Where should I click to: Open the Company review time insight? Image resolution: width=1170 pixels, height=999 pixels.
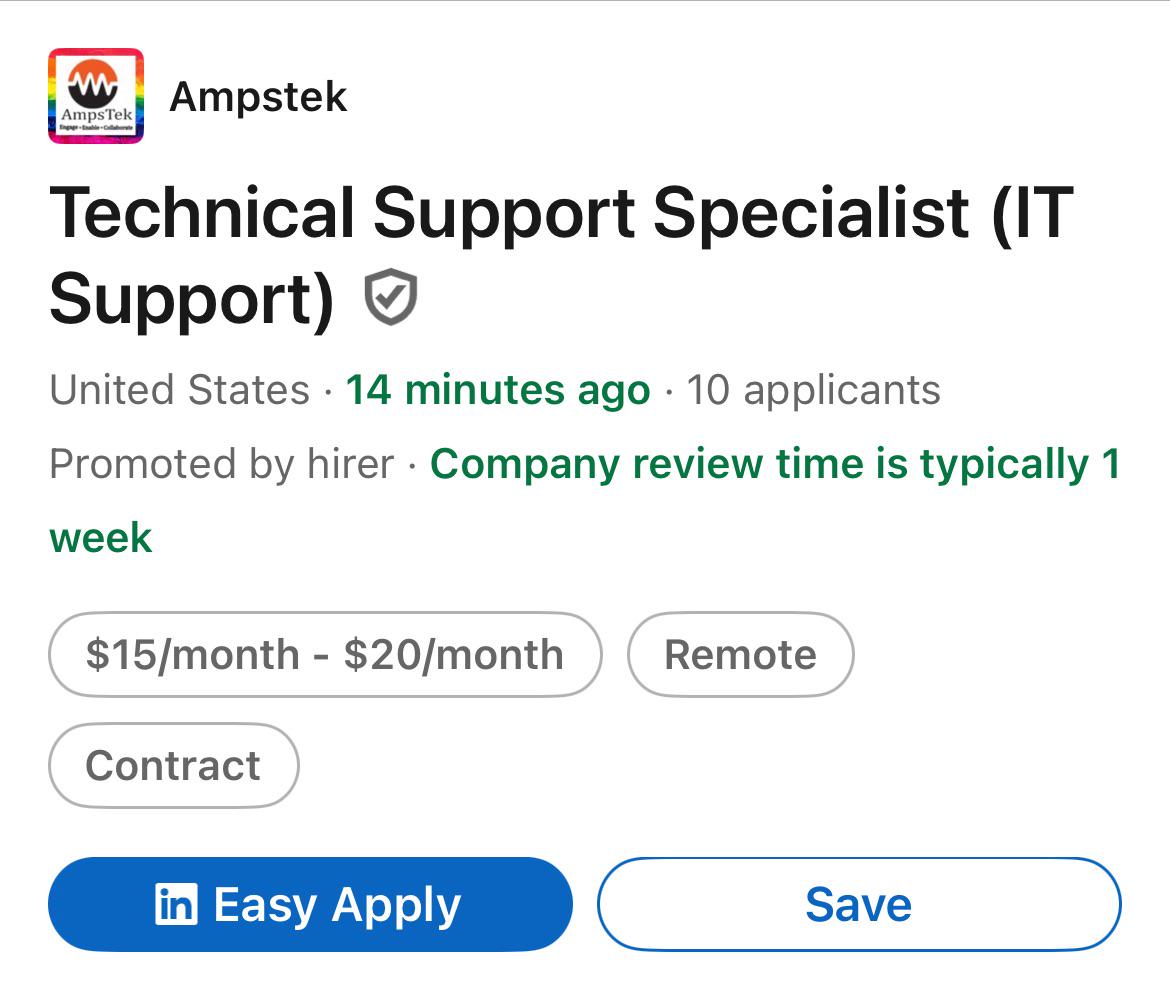click(x=585, y=500)
